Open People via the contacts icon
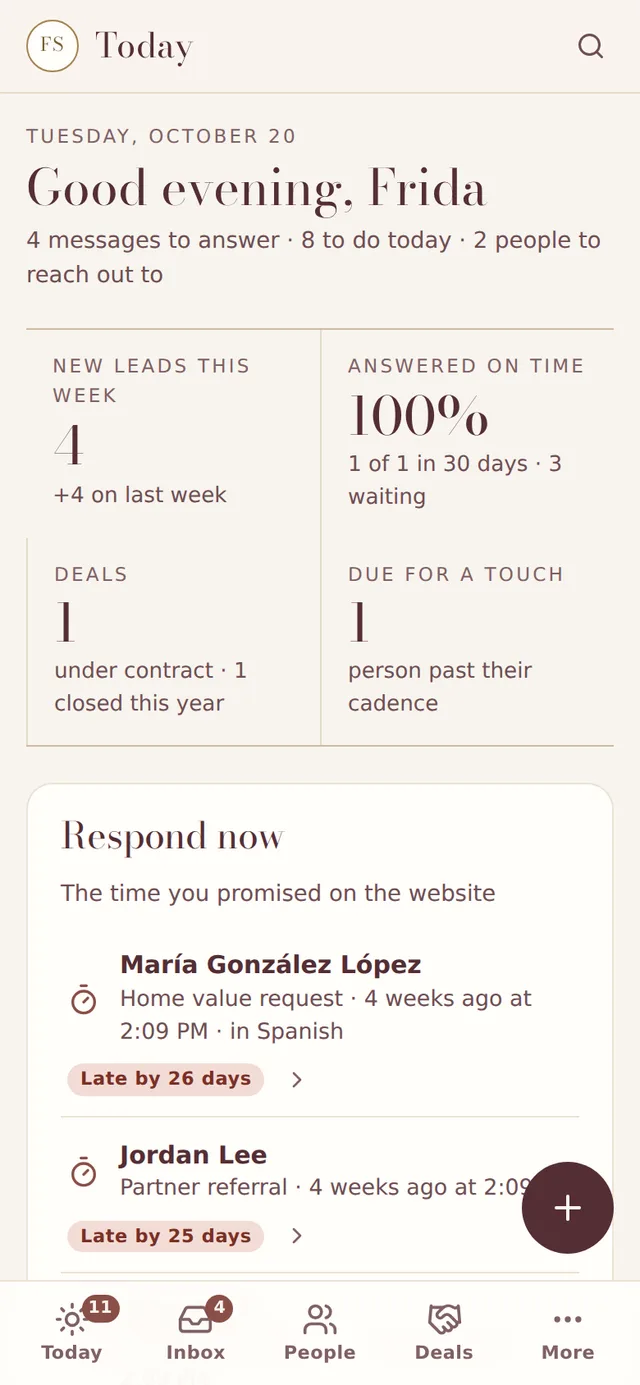Viewport: 640px width, 1385px height. point(320,1319)
